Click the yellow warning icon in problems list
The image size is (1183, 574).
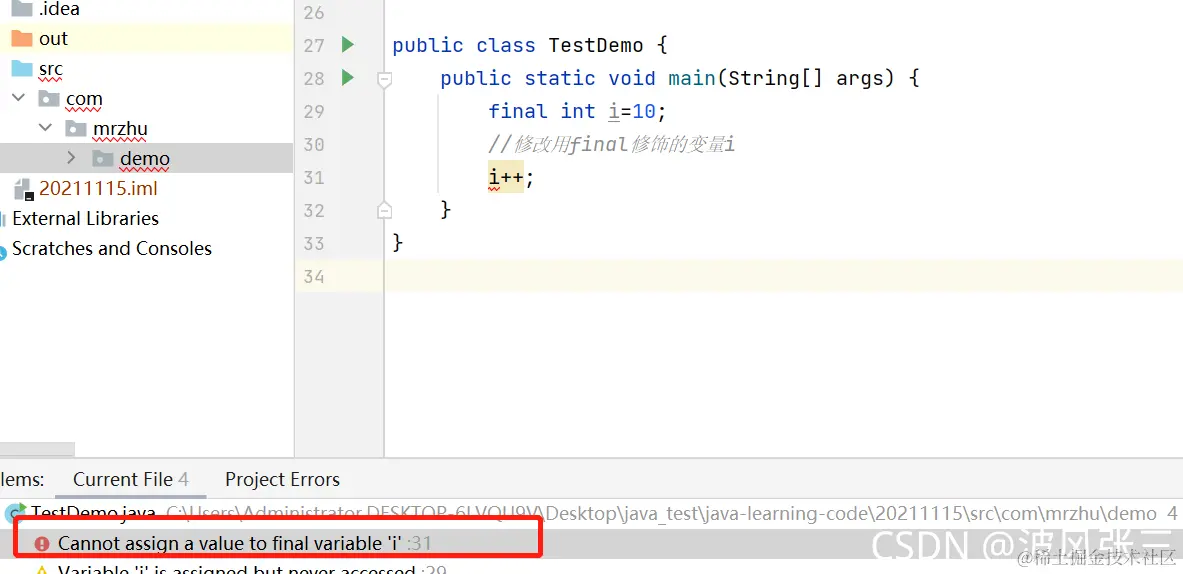pyautogui.click(x=42, y=569)
